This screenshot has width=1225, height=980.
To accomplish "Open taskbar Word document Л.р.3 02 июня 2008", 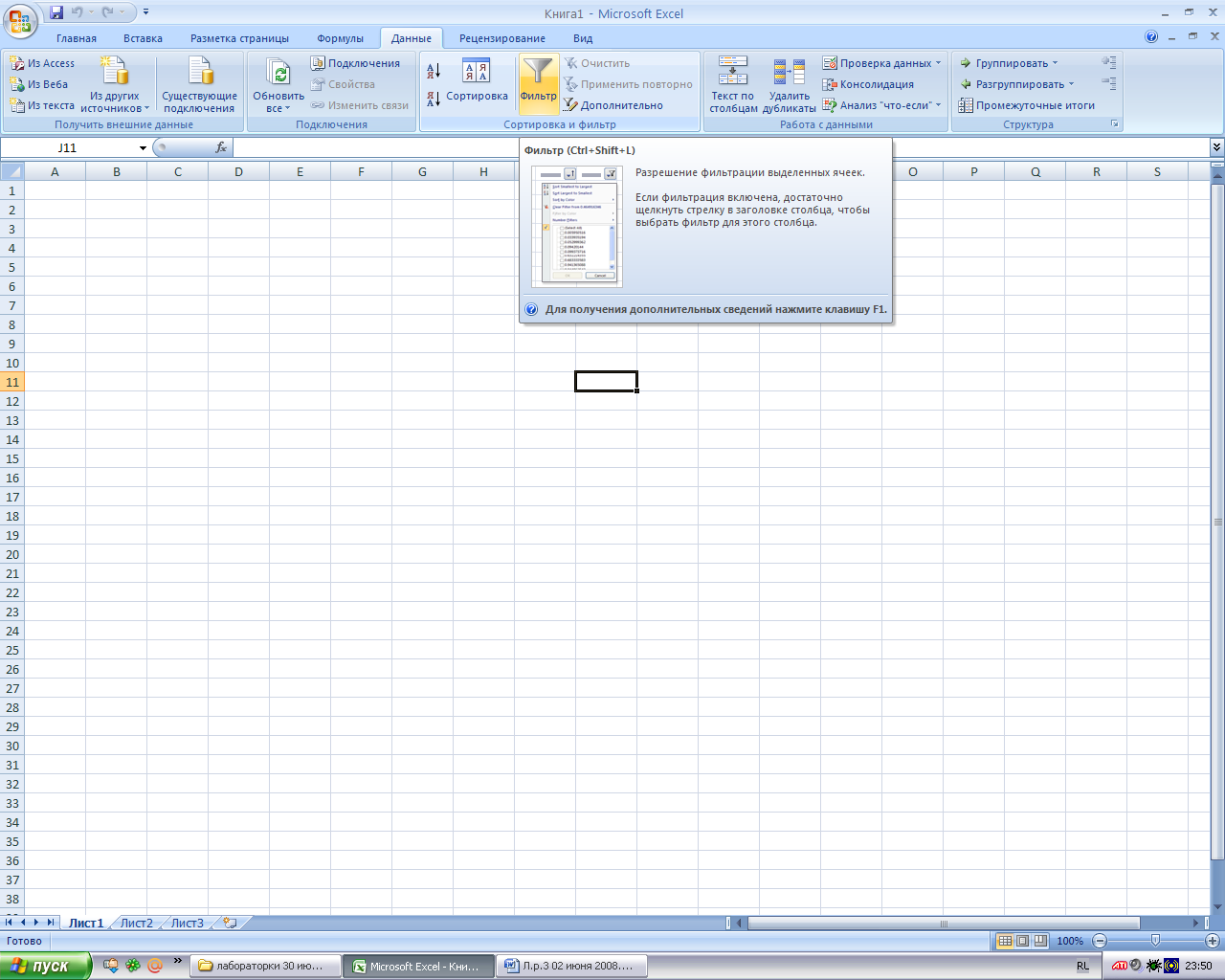I will click(573, 967).
